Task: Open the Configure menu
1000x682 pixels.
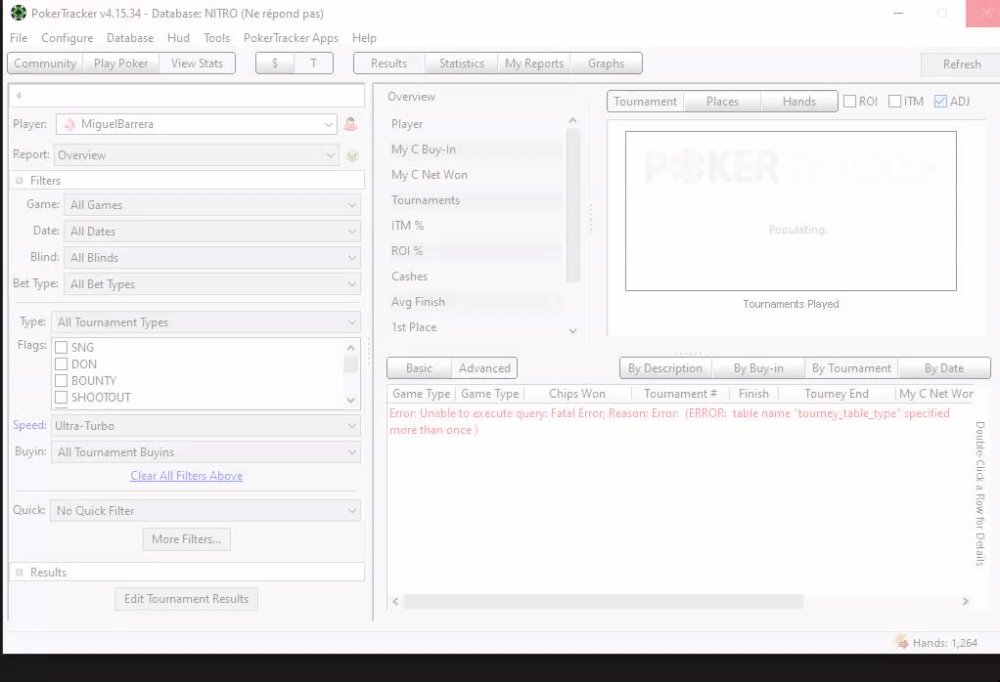Action: click(67, 38)
